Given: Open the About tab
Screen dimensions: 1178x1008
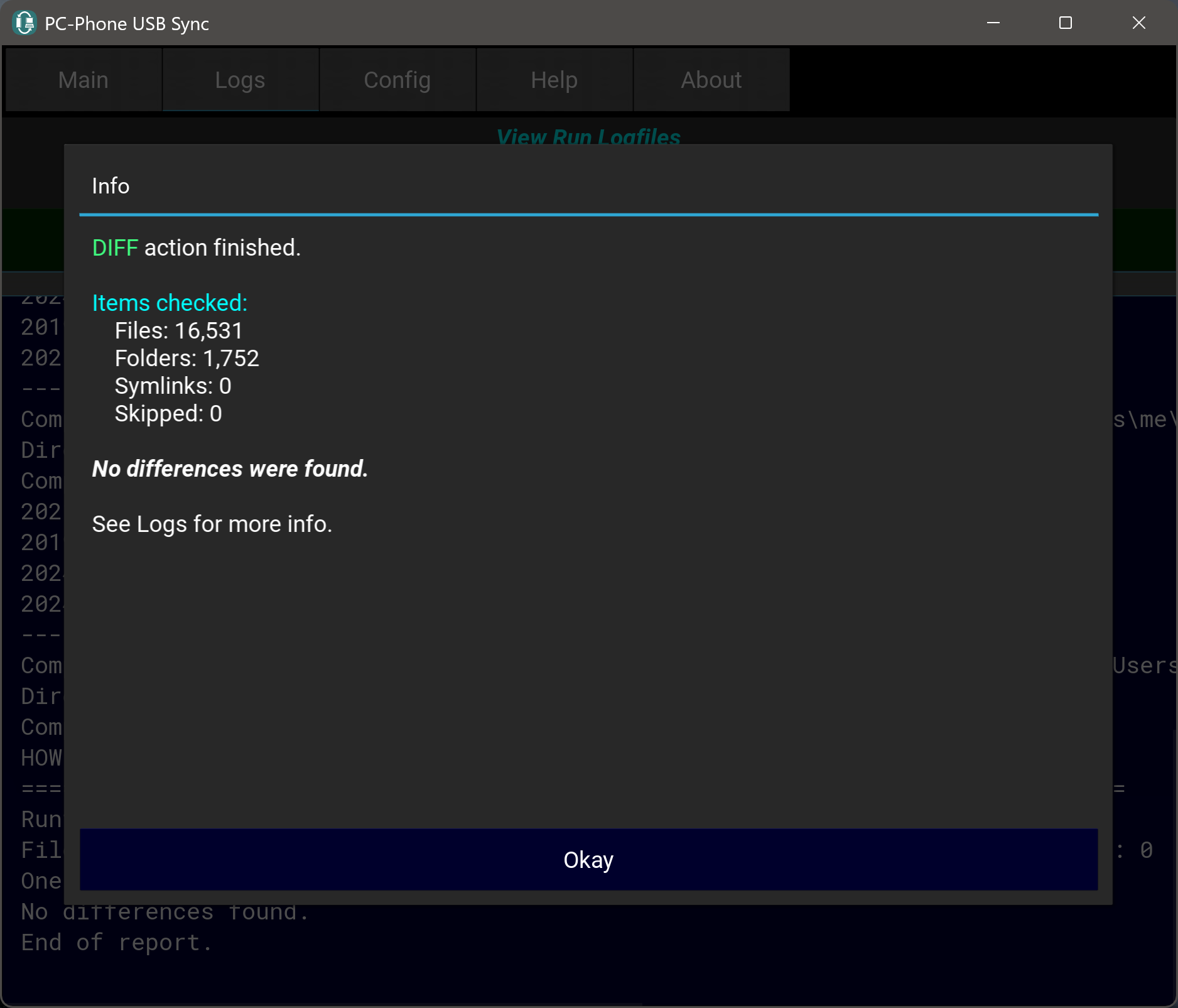Looking at the screenshot, I should click(711, 80).
